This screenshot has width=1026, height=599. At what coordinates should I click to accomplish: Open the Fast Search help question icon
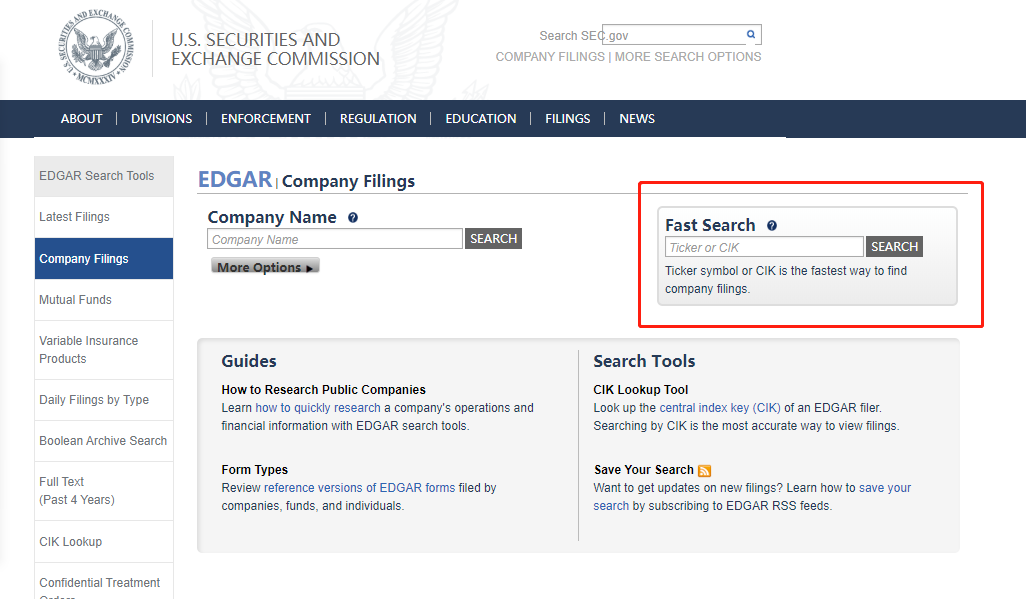point(772,226)
